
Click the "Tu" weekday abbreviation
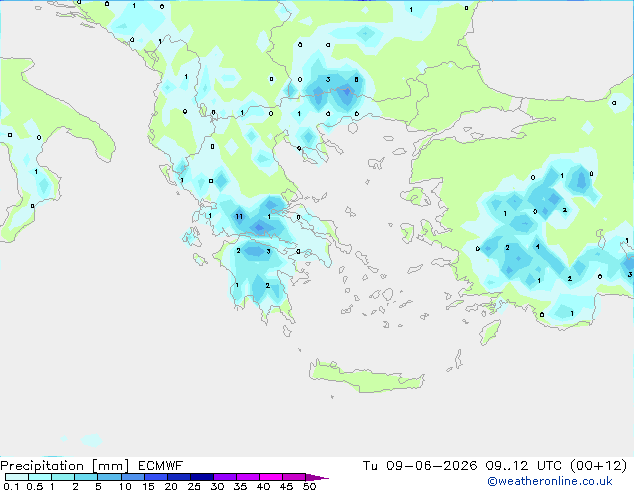(x=370, y=466)
